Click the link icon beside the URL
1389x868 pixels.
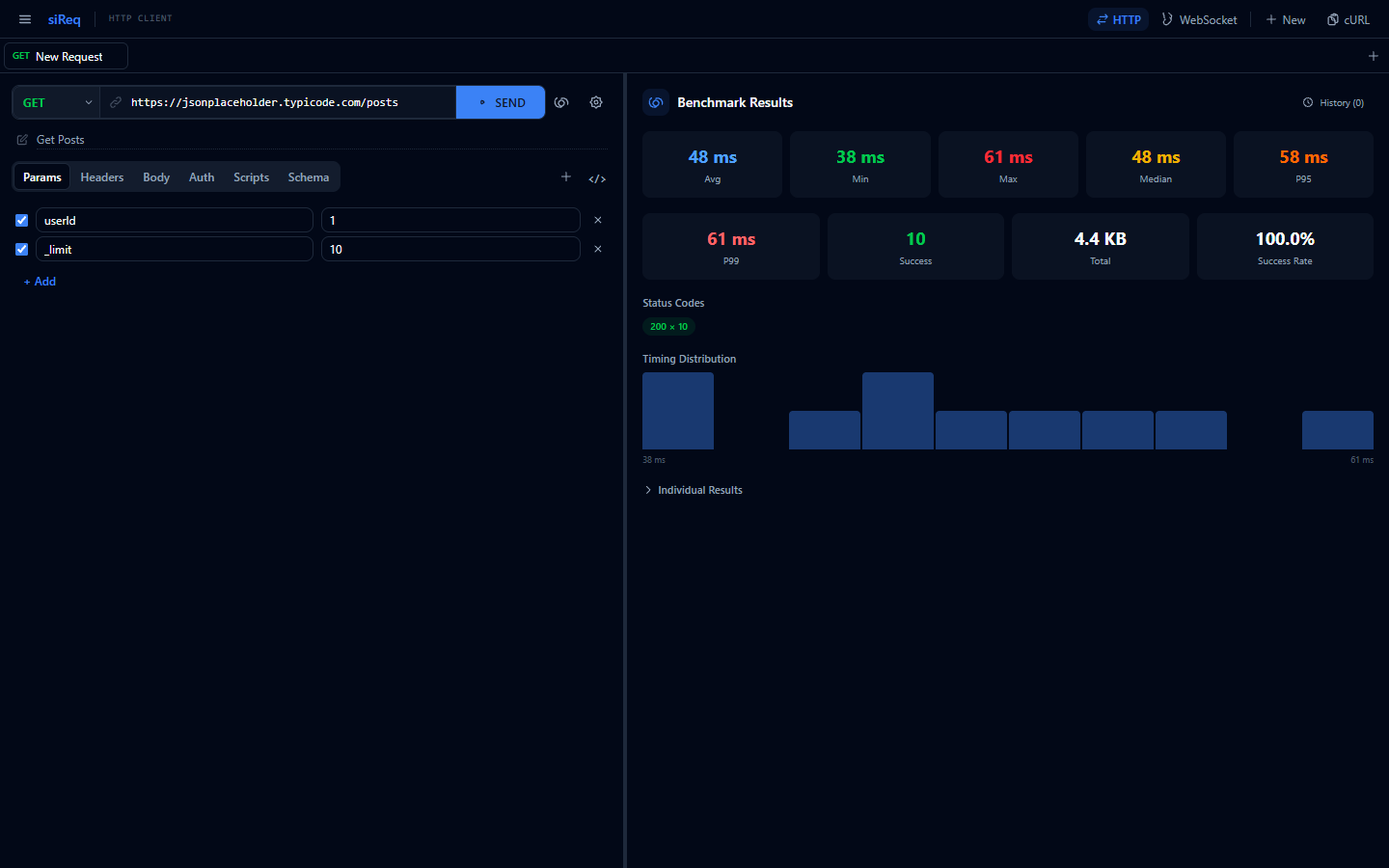(x=116, y=102)
